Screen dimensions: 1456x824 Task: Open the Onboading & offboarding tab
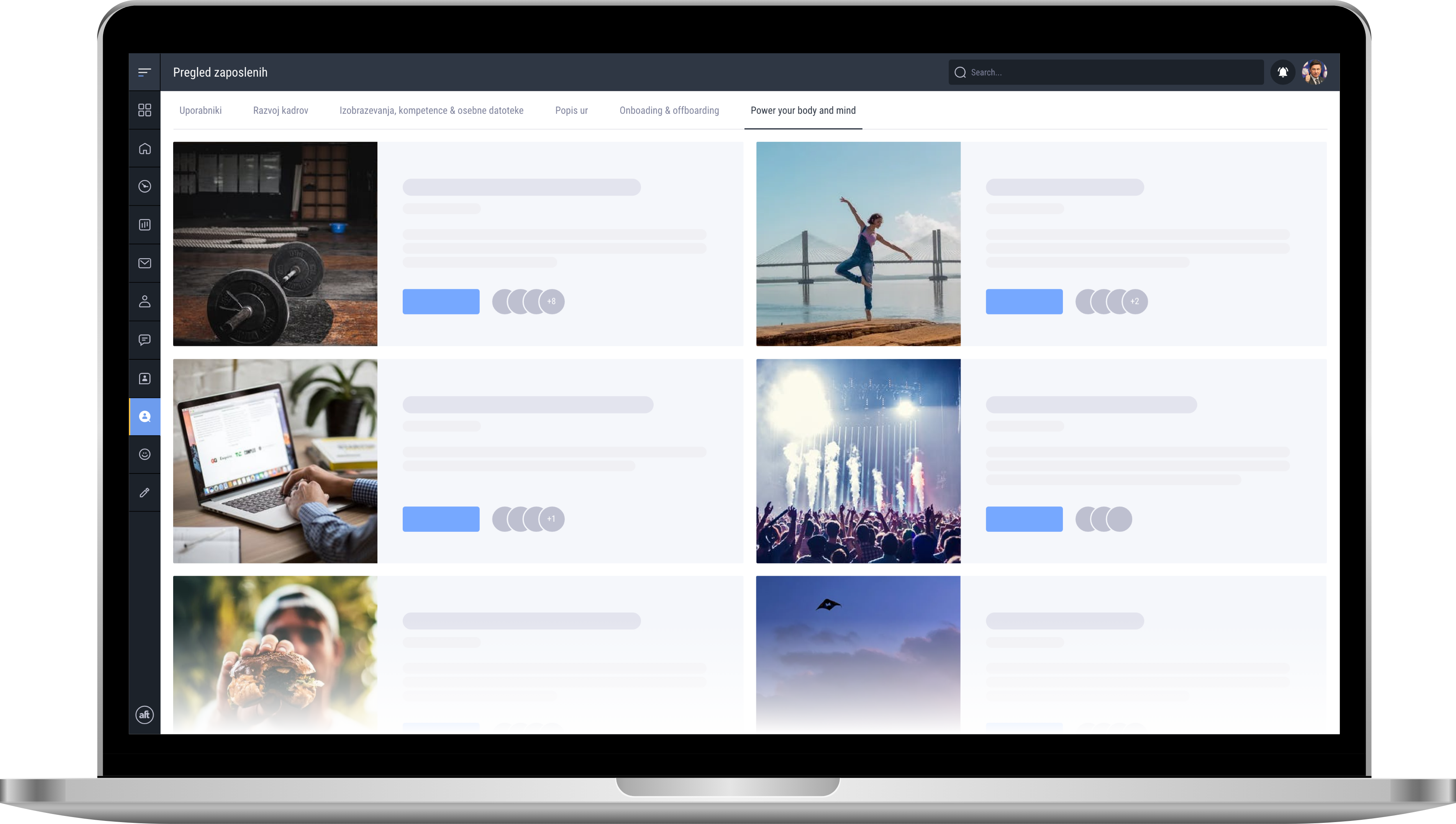tap(669, 110)
